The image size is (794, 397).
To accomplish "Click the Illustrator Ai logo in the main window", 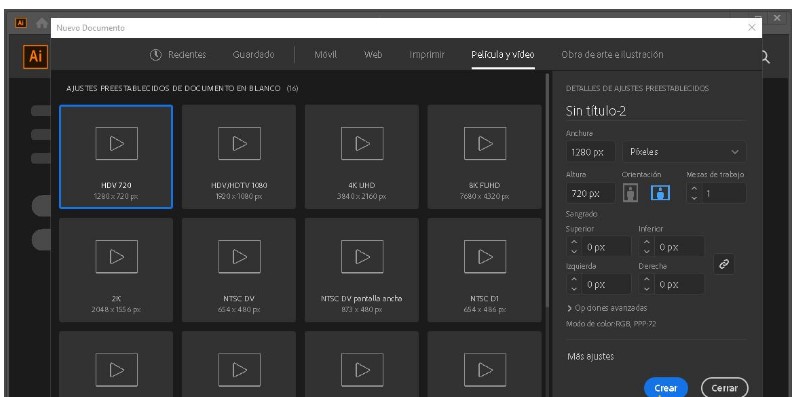I will [x=35, y=56].
